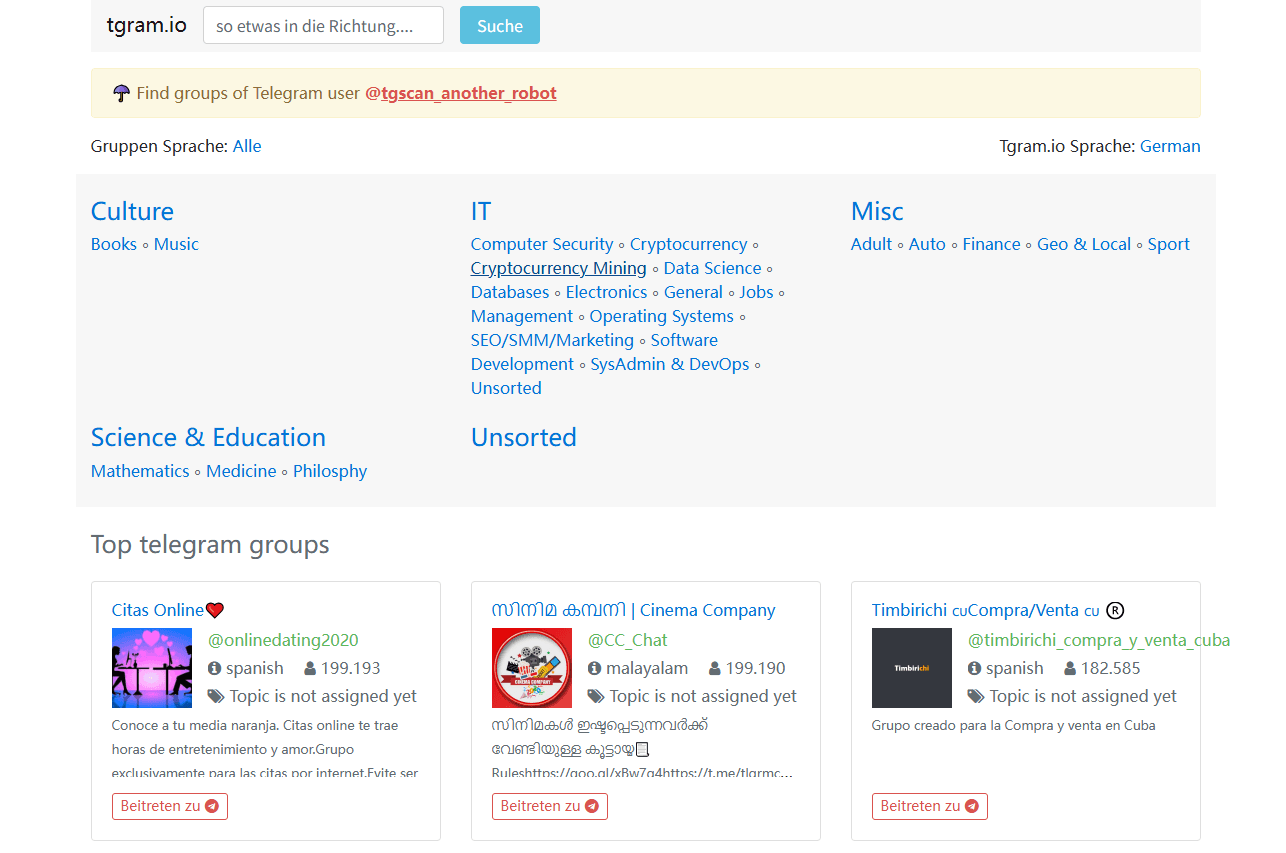Click Beitreten zu button for Timbirichi group
Viewport: 1286px width, 853px height.
click(929, 806)
